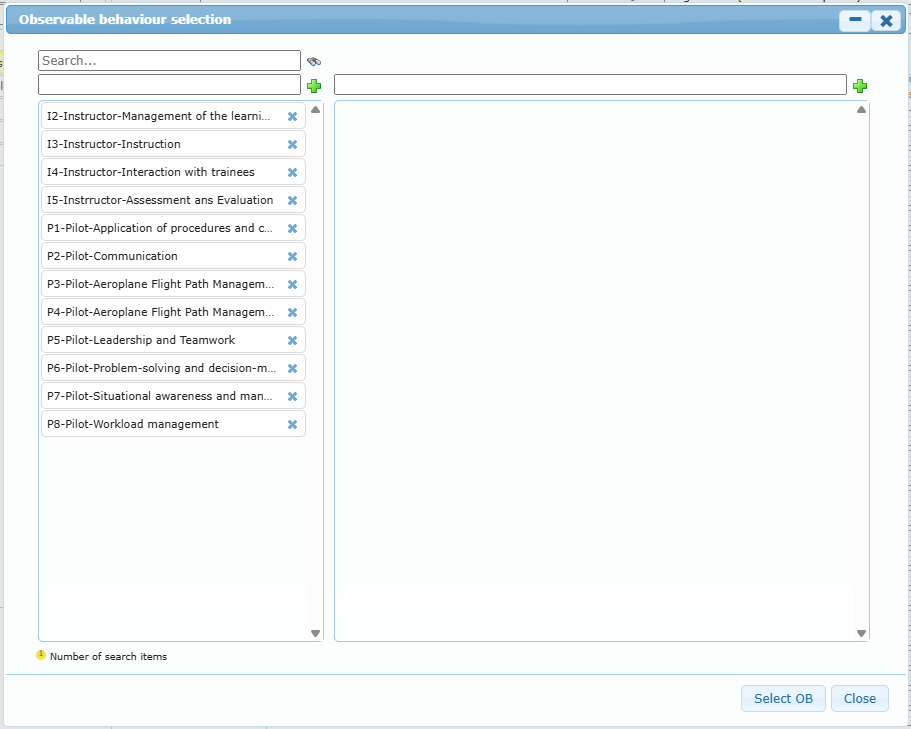Select P4-Pilot-Aeroplane Flight Path row
Viewport: 911px width, 729px height.
(173, 312)
